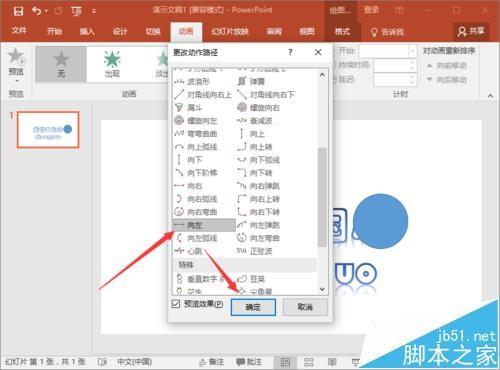This screenshot has width=500, height=370.
Task: Choose the 向右上转 motion path
Action: [x=258, y=199]
